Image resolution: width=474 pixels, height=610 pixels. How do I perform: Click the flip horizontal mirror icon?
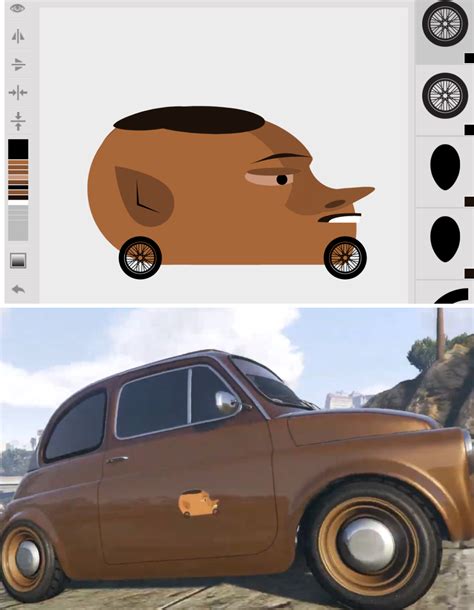[x=18, y=37]
